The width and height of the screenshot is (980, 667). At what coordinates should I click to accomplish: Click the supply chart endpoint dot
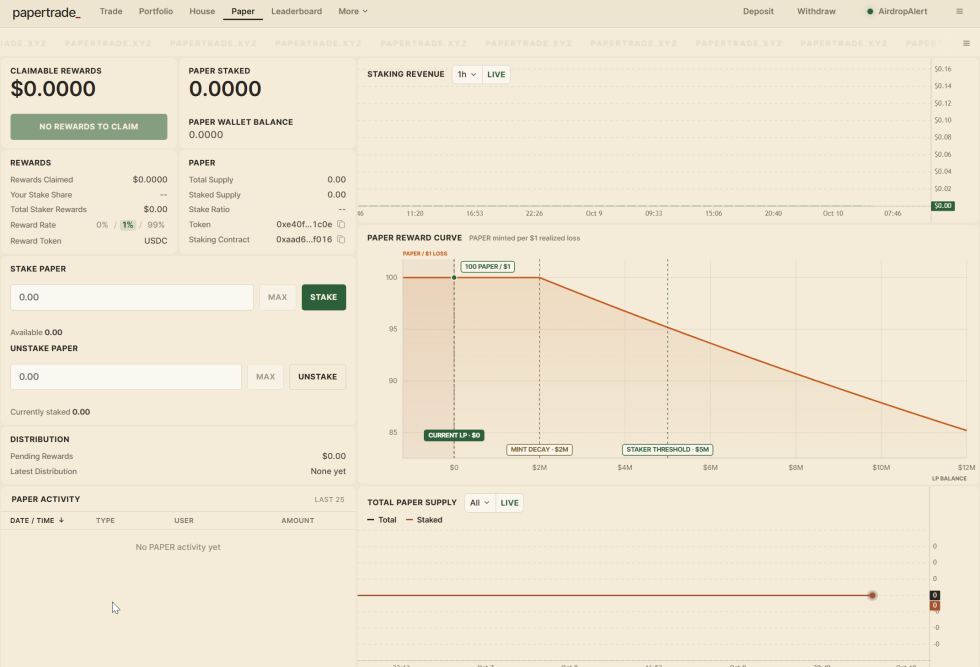coord(872,595)
